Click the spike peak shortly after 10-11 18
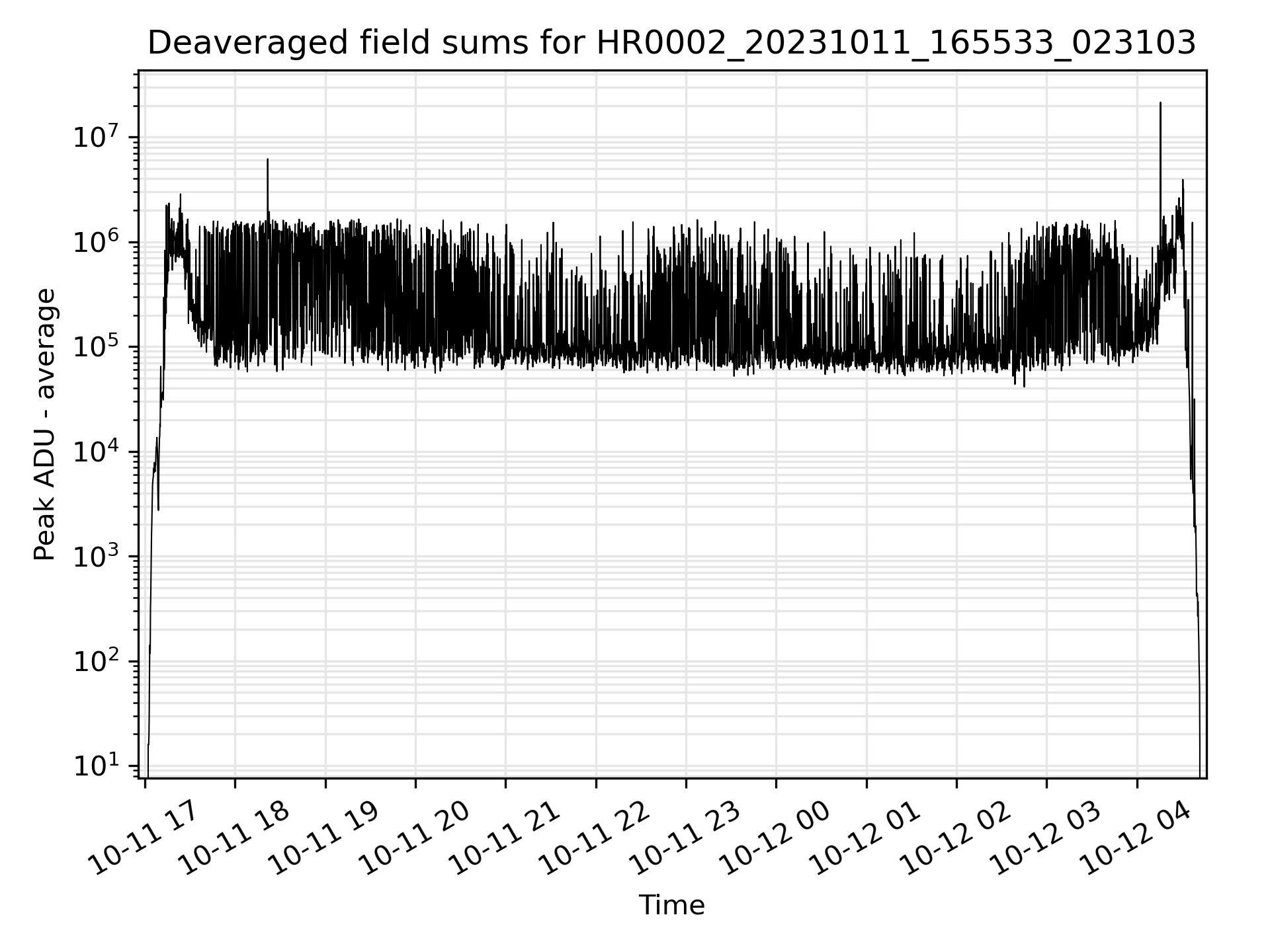This screenshot has width=1270, height=952. (x=267, y=160)
